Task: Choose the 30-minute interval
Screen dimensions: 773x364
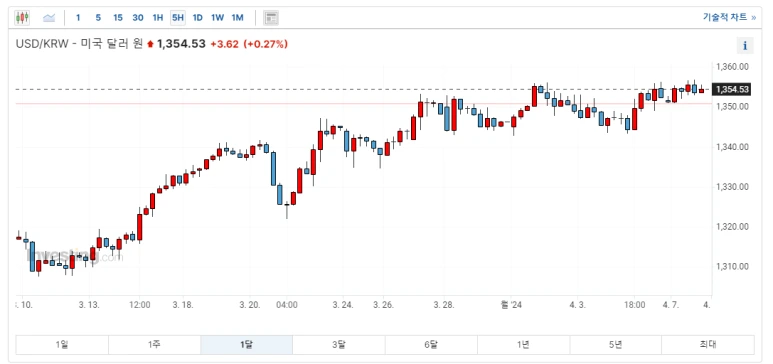Action: [x=138, y=18]
